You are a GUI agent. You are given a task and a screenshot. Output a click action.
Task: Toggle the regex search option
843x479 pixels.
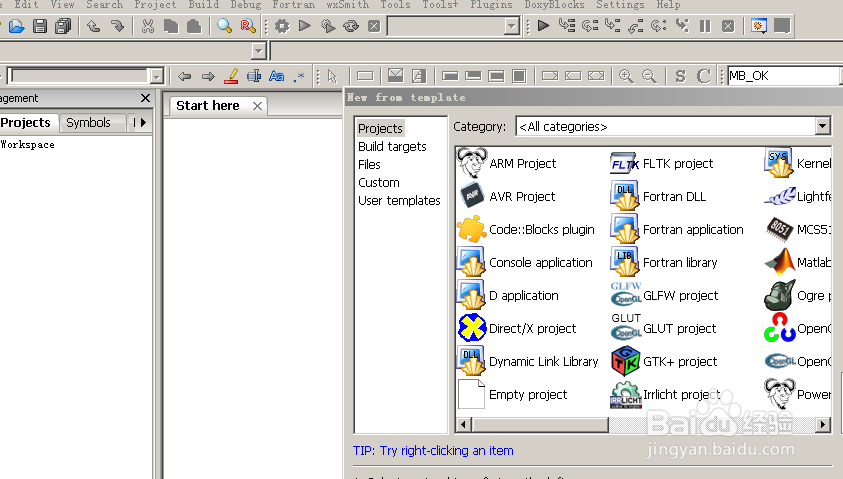(299, 76)
